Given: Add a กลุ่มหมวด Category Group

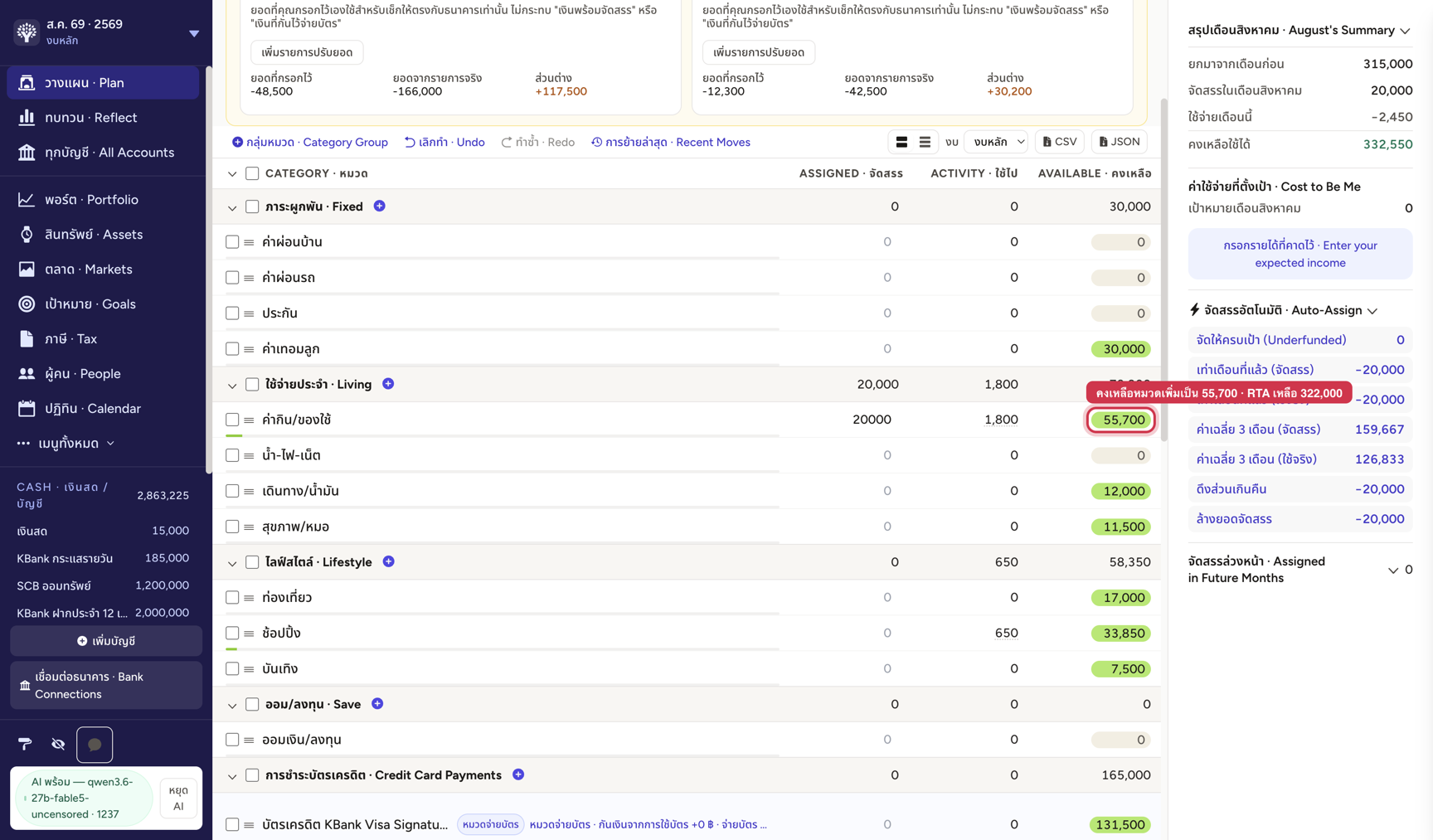Looking at the screenshot, I should click(310, 142).
